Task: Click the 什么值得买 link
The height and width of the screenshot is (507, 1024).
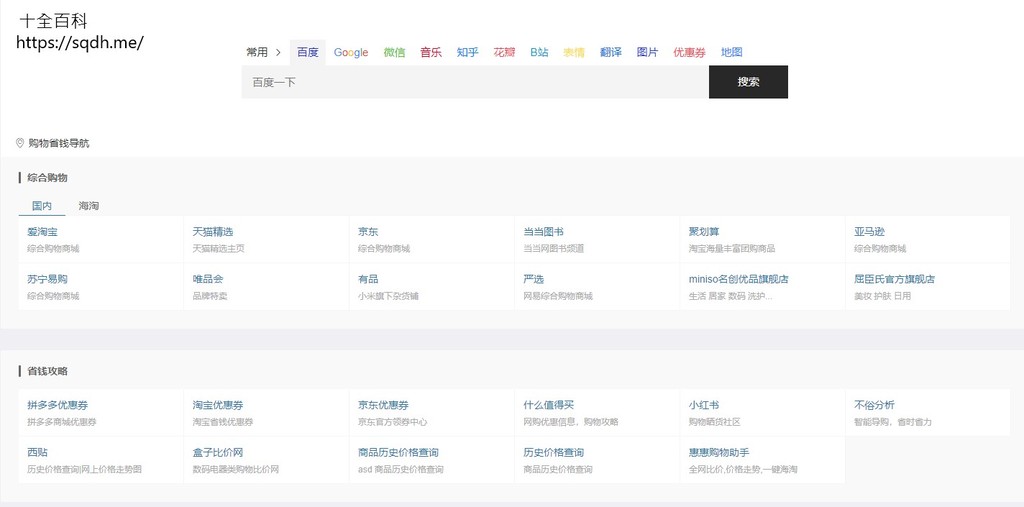Action: click(549, 405)
